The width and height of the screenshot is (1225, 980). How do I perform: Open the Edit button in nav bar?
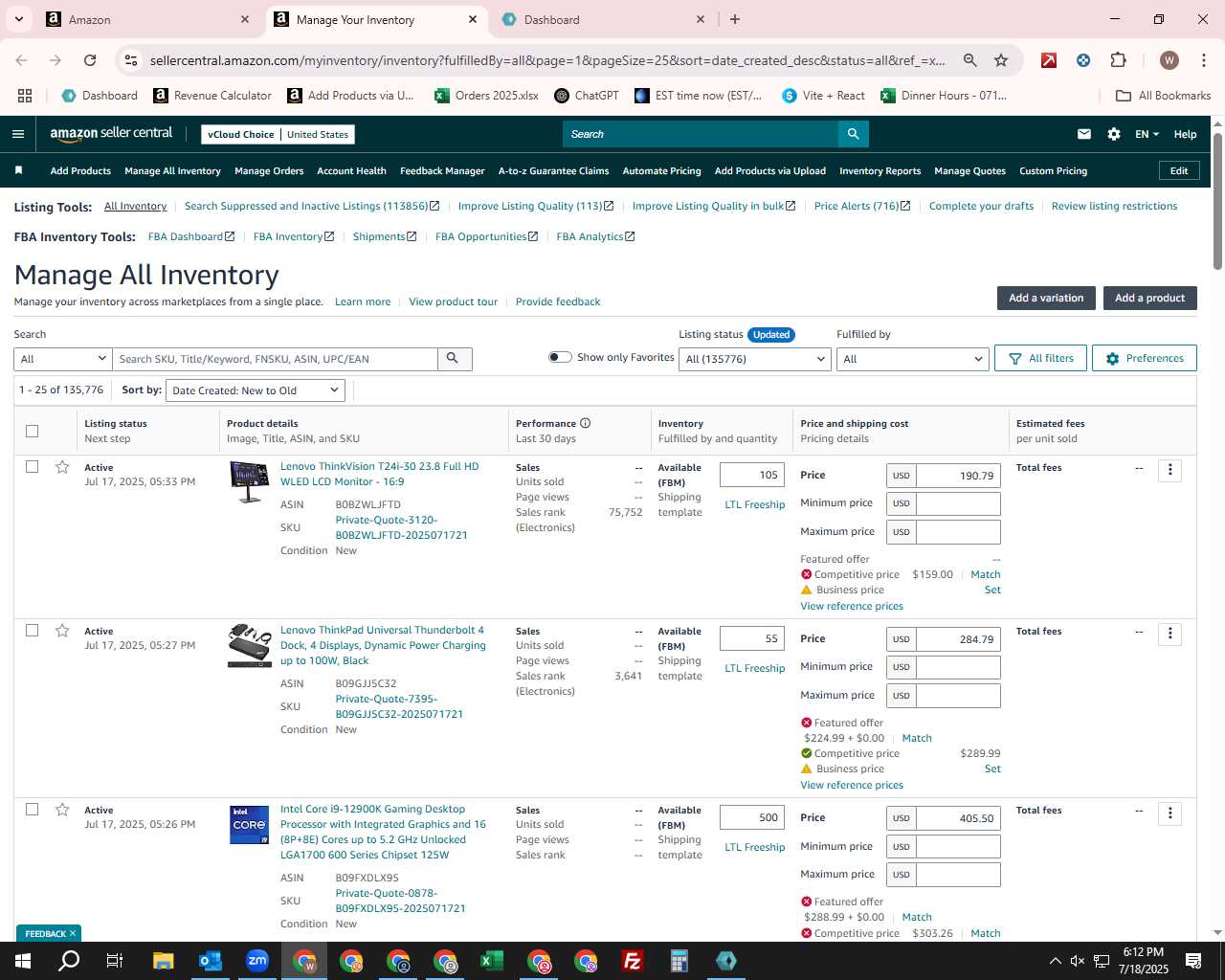coord(1178,171)
